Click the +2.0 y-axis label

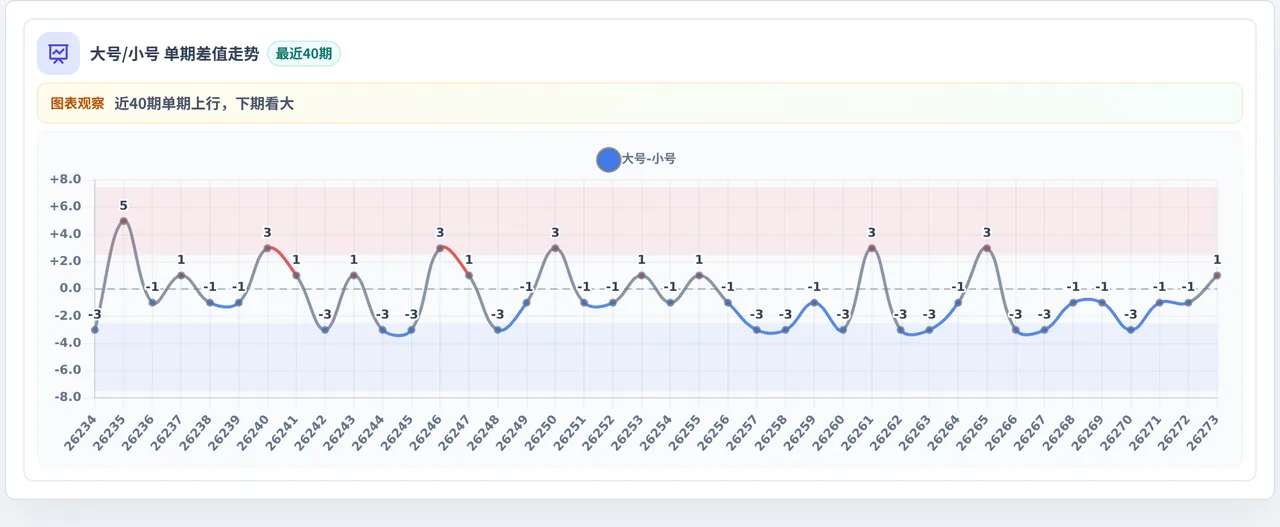[65, 261]
